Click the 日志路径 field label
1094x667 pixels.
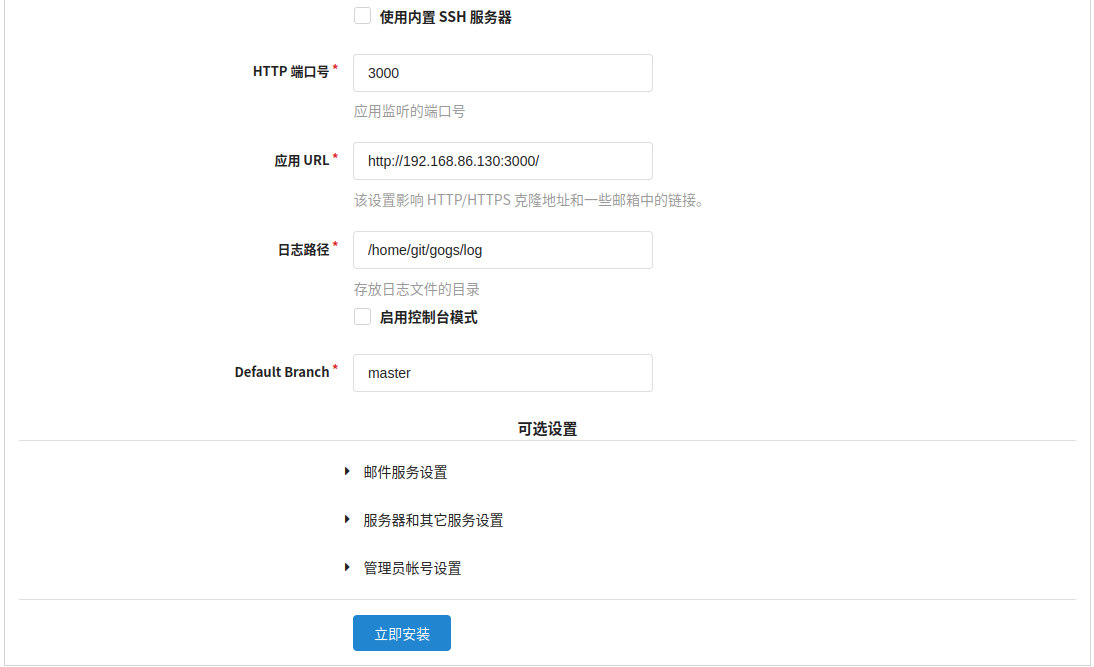pos(304,250)
